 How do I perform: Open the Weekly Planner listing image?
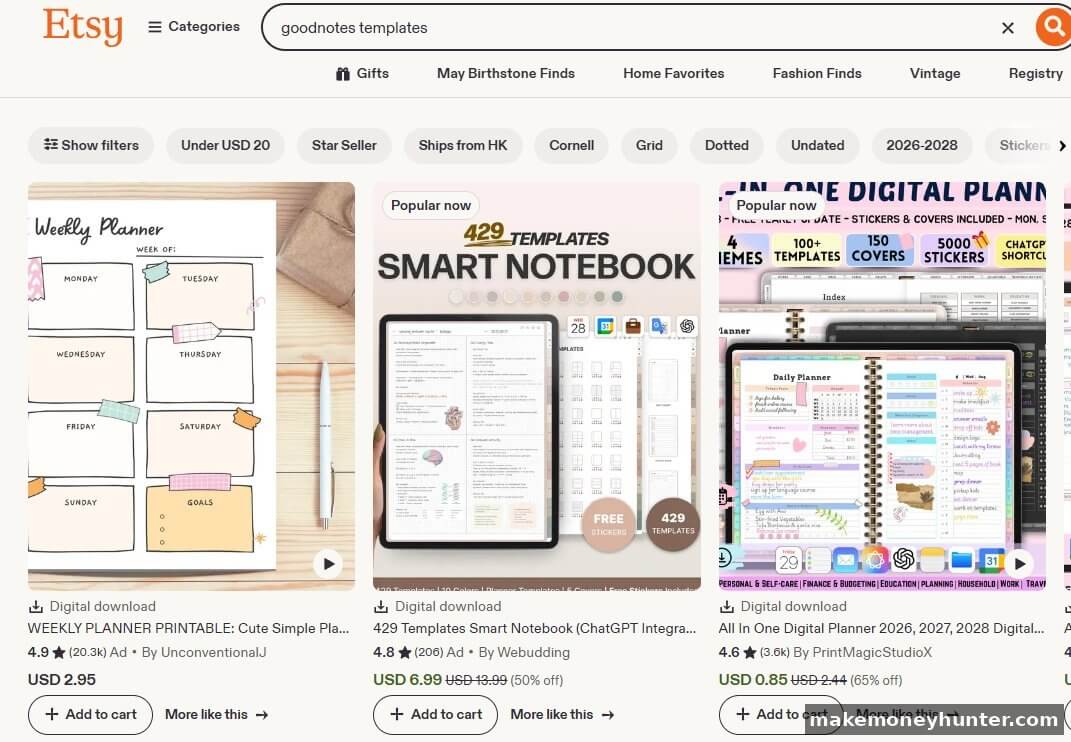tap(191, 386)
